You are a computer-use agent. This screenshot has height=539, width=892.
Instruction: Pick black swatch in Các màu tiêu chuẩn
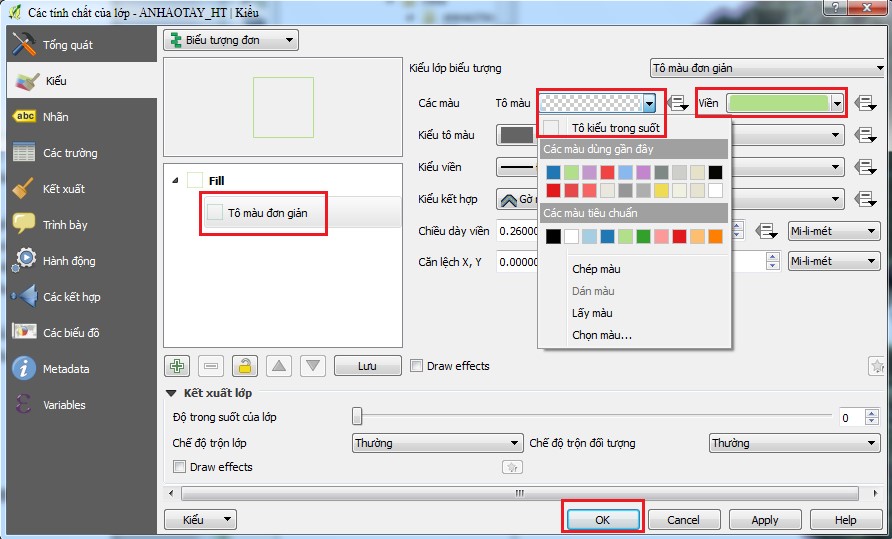click(554, 236)
